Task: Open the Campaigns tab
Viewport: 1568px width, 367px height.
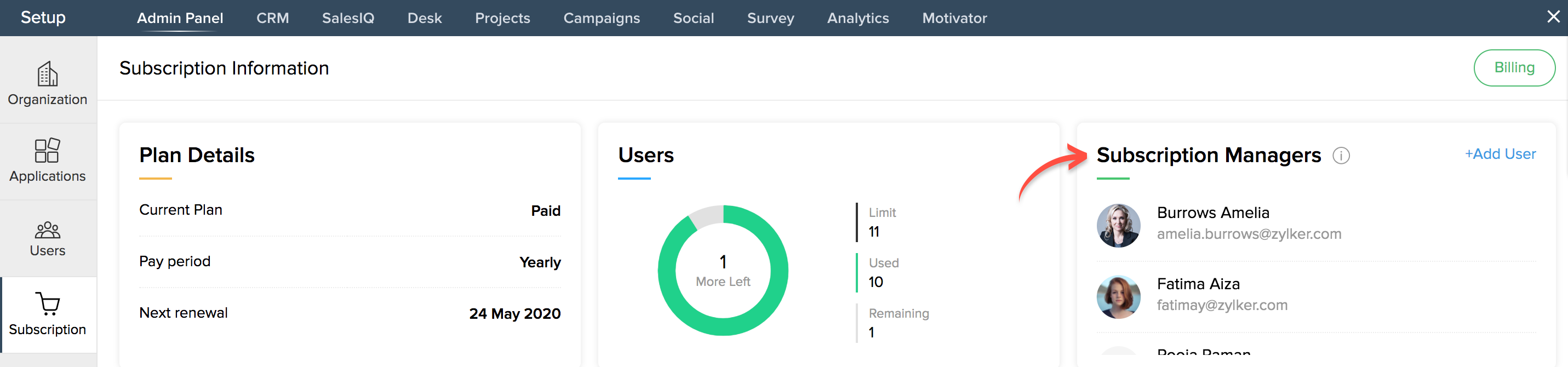Action: pyautogui.click(x=602, y=18)
